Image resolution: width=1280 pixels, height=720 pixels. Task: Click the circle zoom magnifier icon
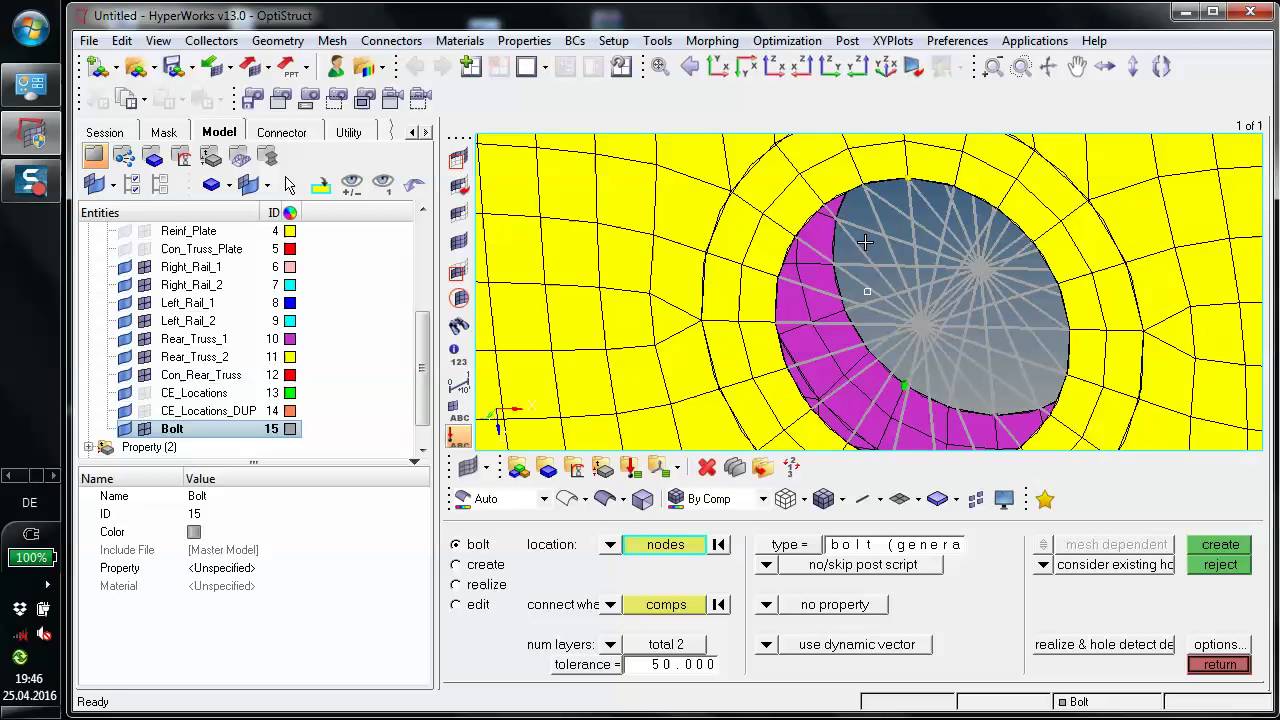pos(1020,67)
